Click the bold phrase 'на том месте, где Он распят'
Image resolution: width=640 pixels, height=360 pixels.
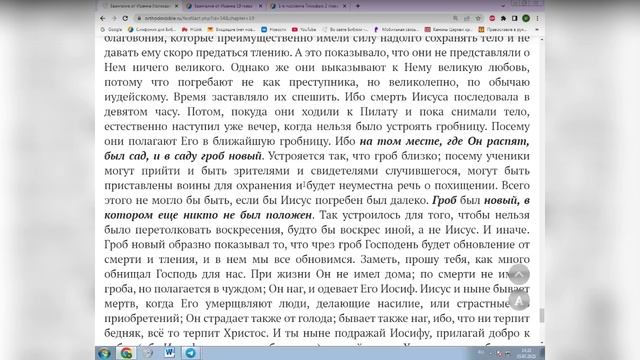coord(444,141)
